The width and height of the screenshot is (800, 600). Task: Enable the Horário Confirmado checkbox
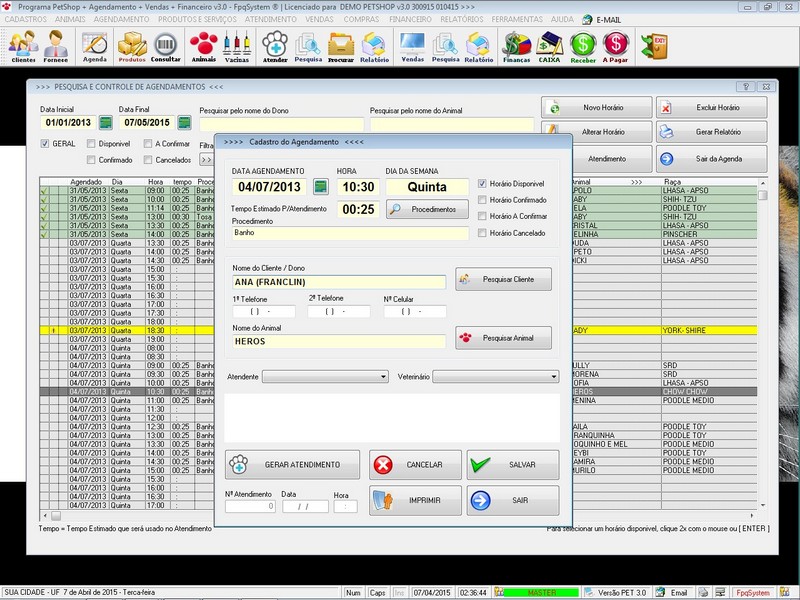pyautogui.click(x=483, y=200)
